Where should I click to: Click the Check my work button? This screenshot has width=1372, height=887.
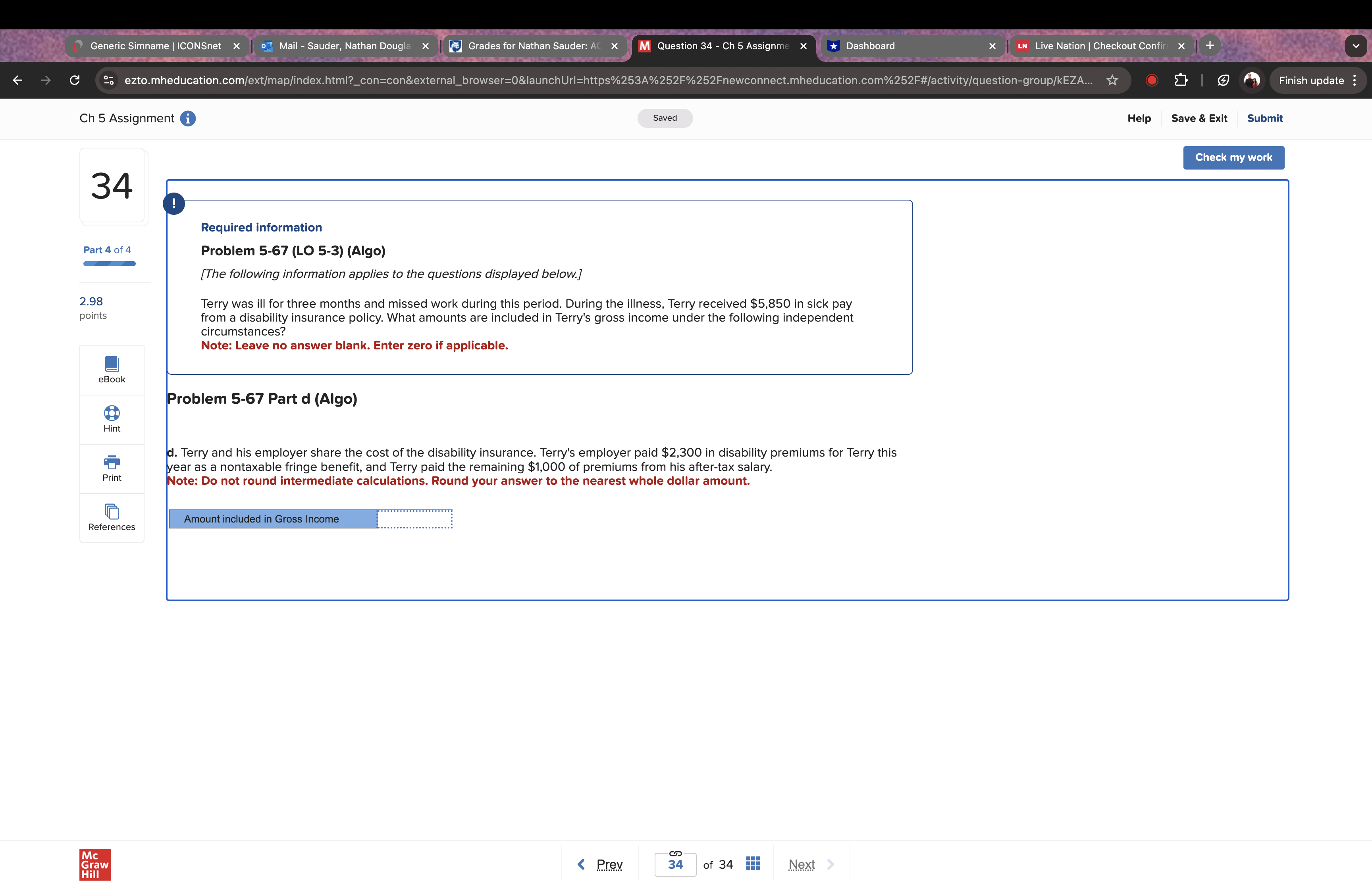tap(1233, 157)
